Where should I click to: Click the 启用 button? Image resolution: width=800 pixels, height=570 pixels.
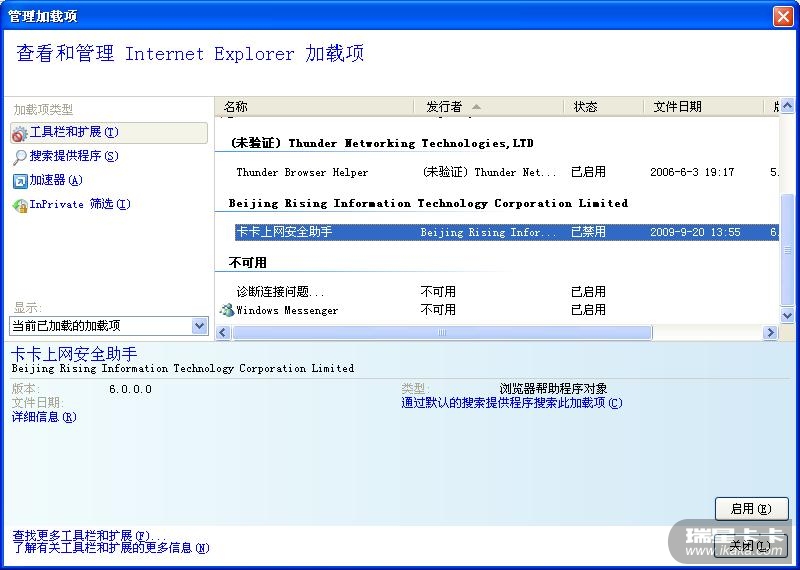(752, 509)
